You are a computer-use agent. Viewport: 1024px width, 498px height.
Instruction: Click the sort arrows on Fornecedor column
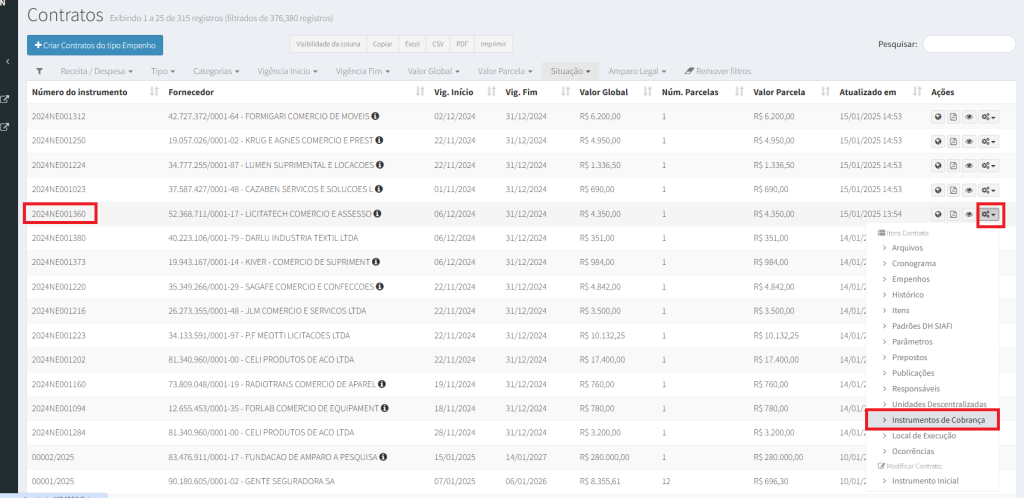point(420,92)
